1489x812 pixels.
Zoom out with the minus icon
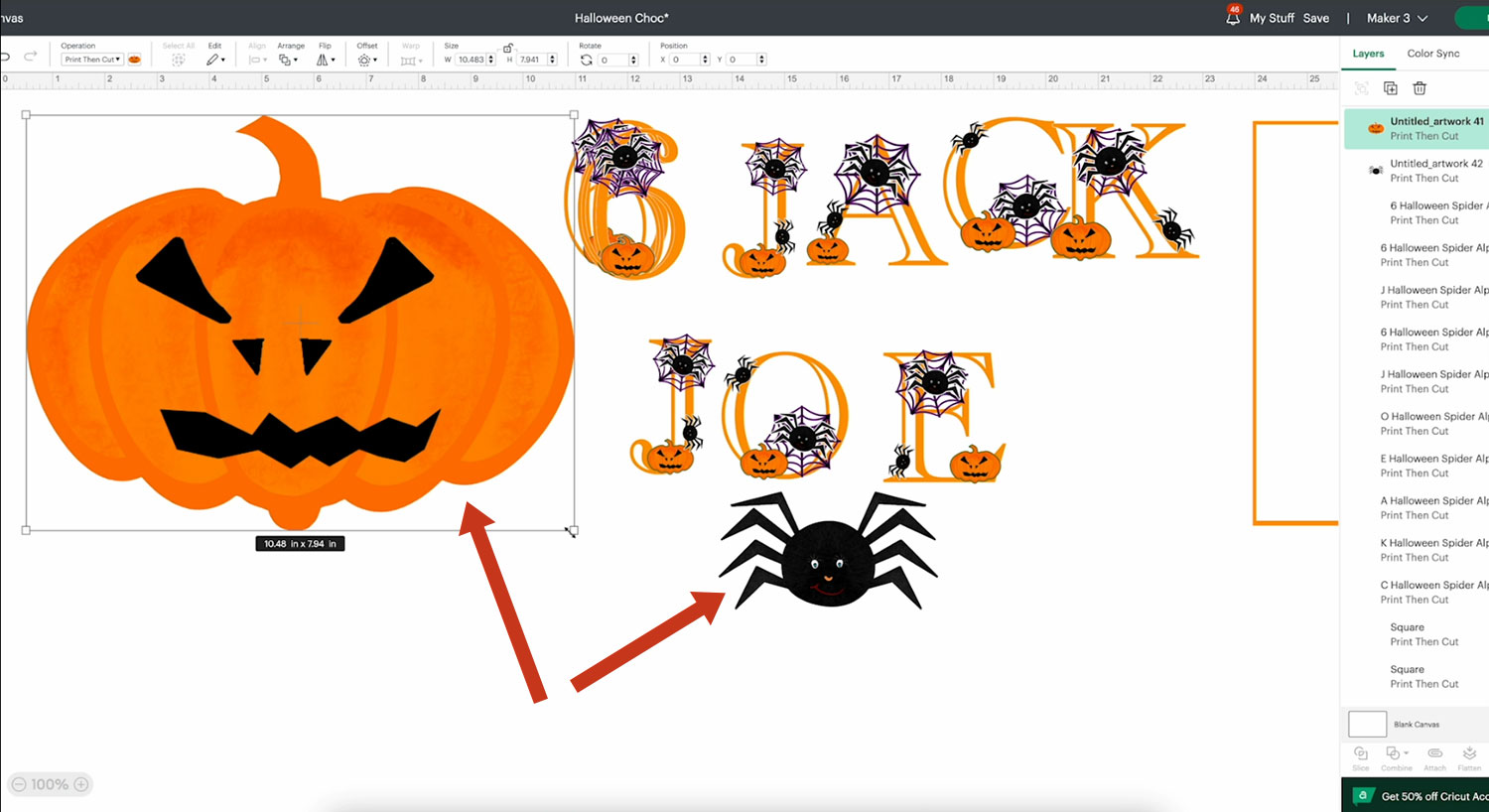(19, 784)
